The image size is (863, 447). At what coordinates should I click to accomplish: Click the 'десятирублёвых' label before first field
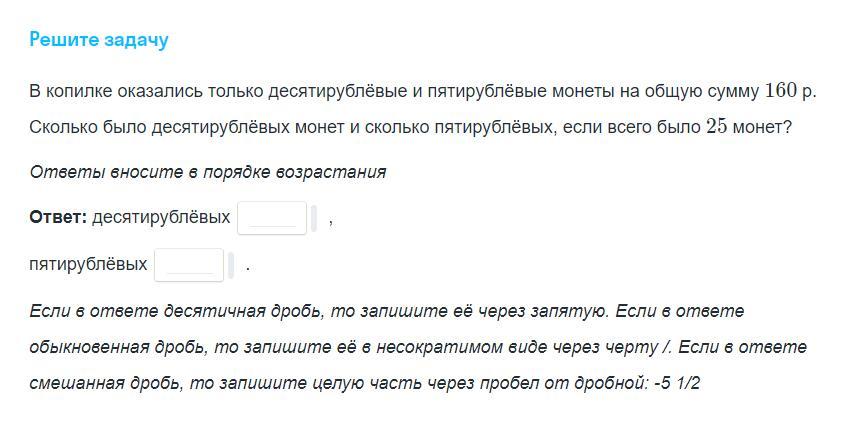[x=161, y=217]
